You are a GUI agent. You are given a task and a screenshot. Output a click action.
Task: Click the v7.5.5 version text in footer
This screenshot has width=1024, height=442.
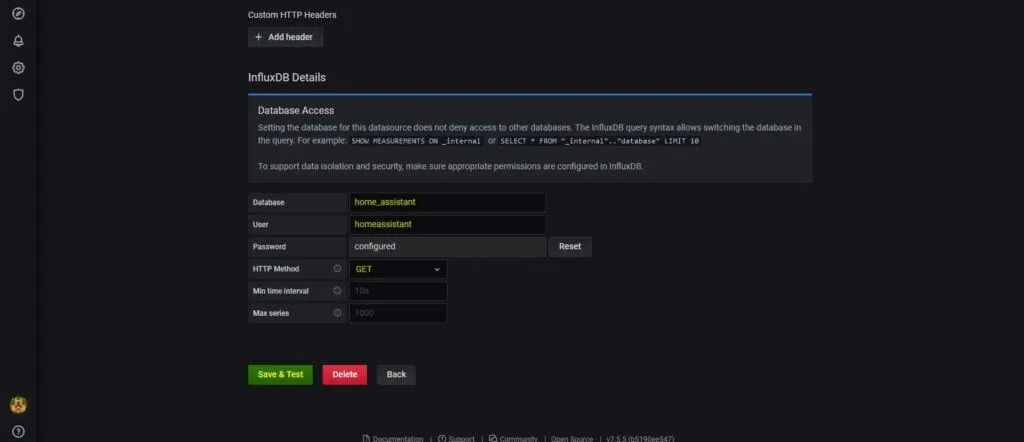[x=640, y=439]
